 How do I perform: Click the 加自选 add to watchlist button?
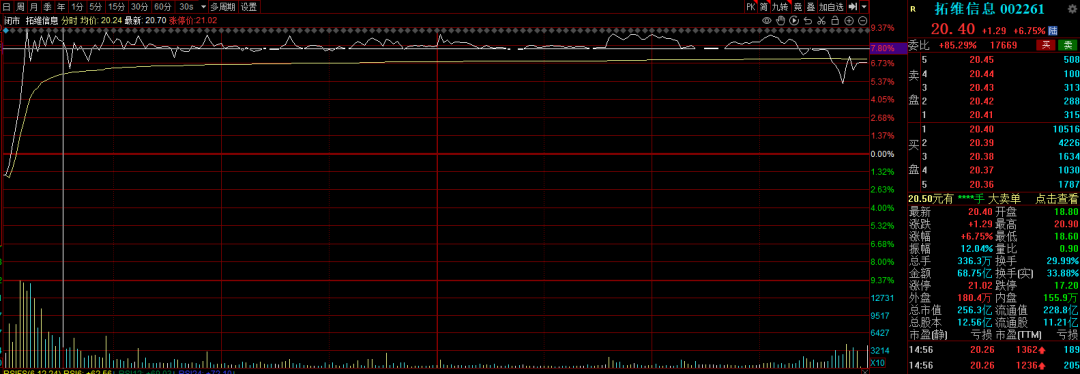tap(831, 7)
